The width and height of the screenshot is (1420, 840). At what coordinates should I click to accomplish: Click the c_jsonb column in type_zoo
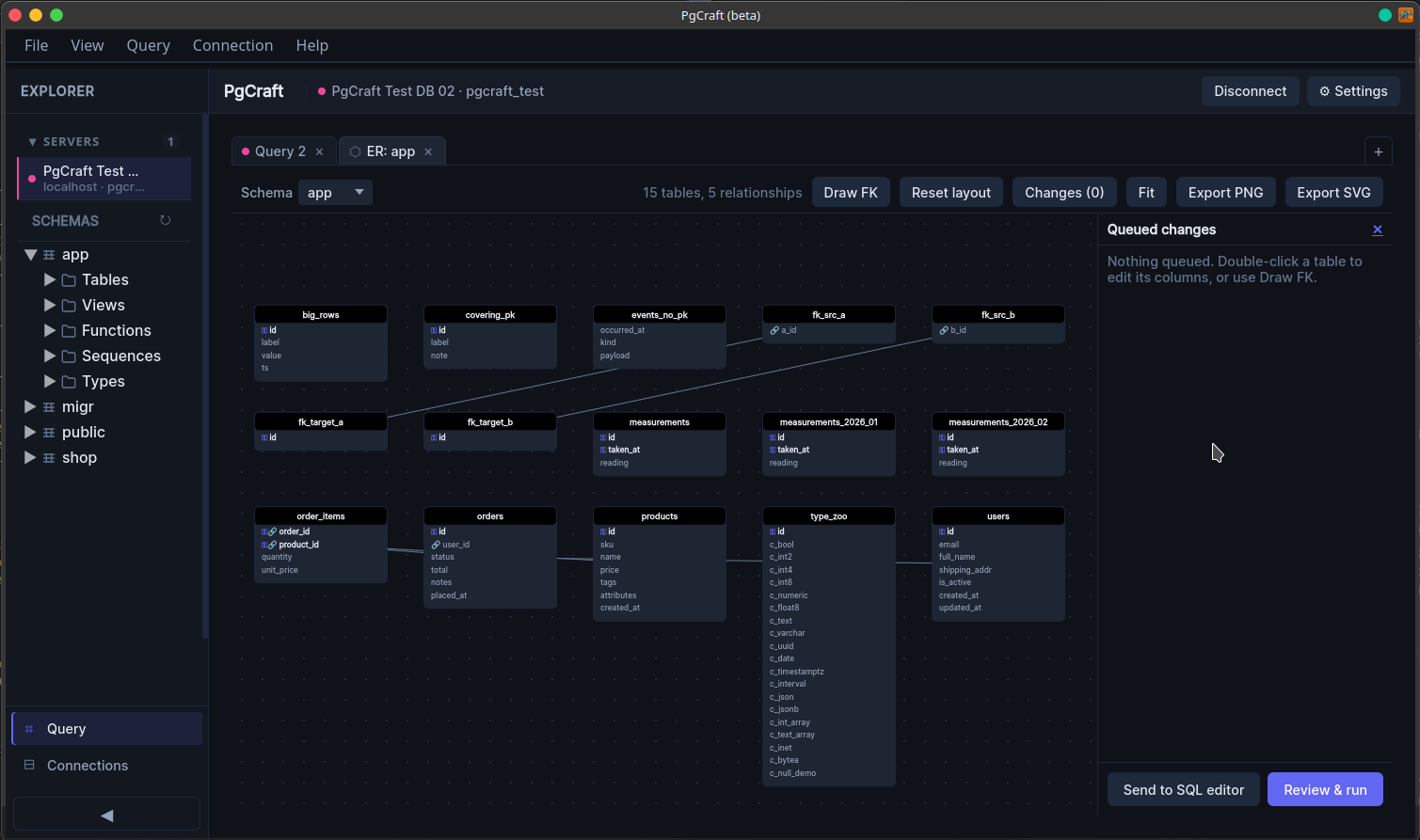point(784,710)
